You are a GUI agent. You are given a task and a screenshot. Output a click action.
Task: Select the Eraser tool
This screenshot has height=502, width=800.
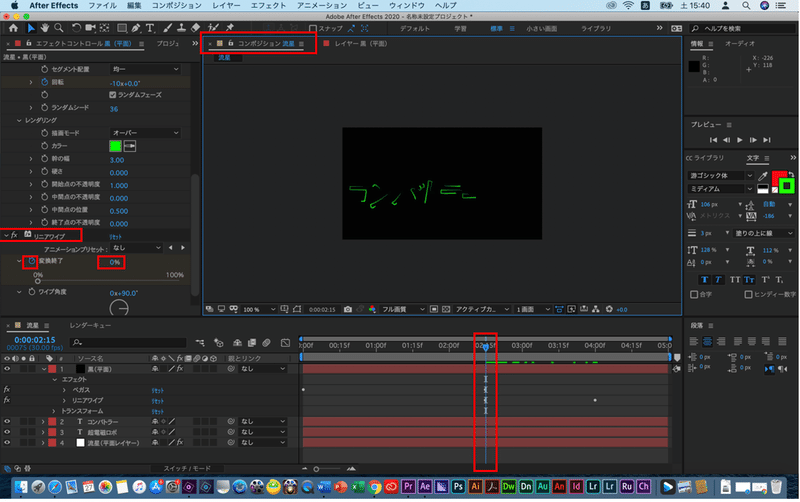(x=195, y=29)
